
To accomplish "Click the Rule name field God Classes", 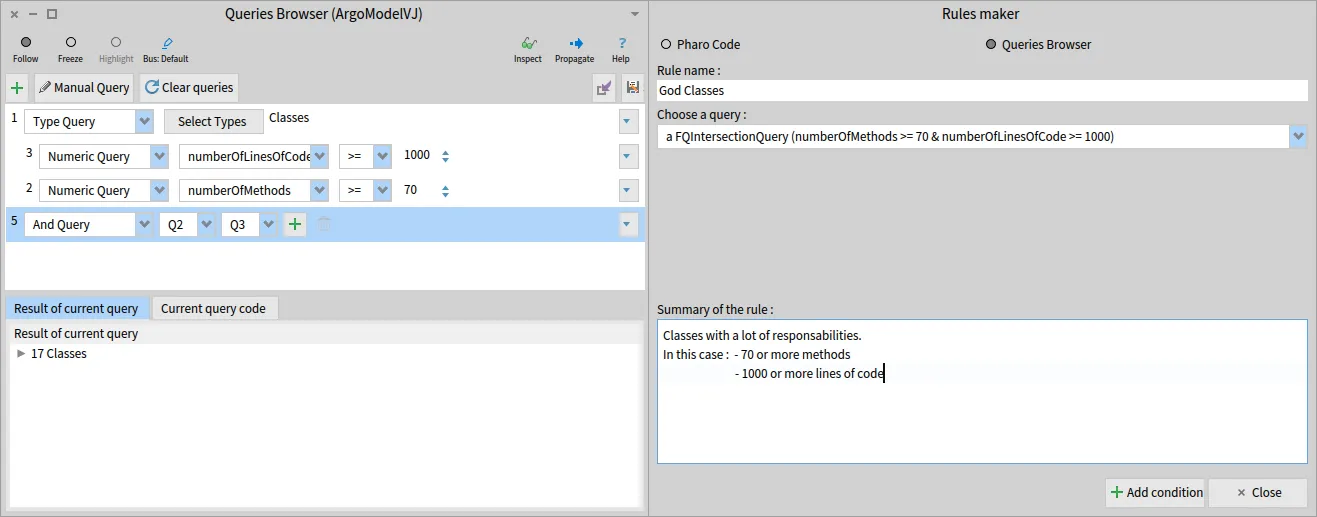I will (982, 91).
